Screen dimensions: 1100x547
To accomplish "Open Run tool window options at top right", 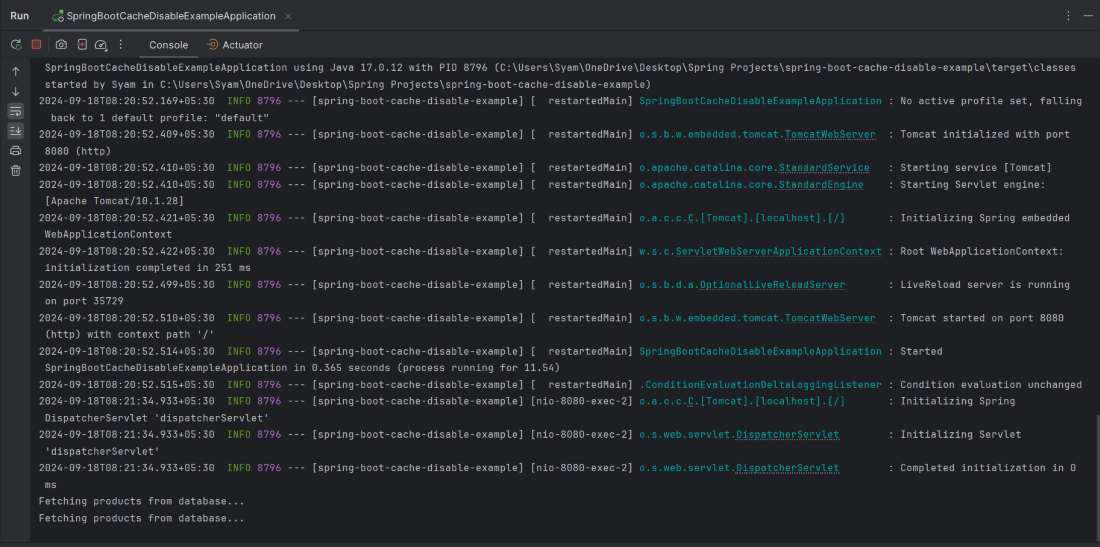I will pos(1068,15).
